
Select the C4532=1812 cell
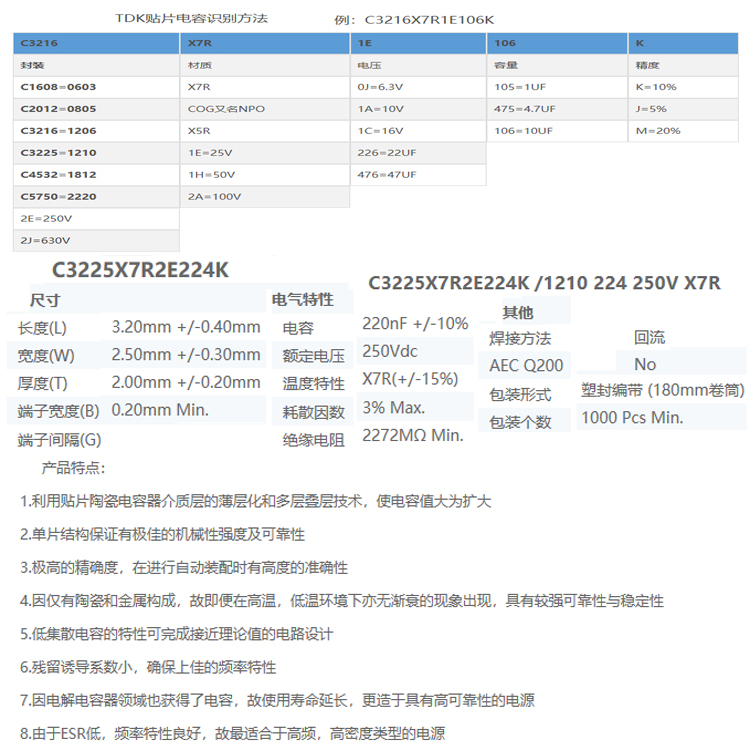click(x=96, y=175)
